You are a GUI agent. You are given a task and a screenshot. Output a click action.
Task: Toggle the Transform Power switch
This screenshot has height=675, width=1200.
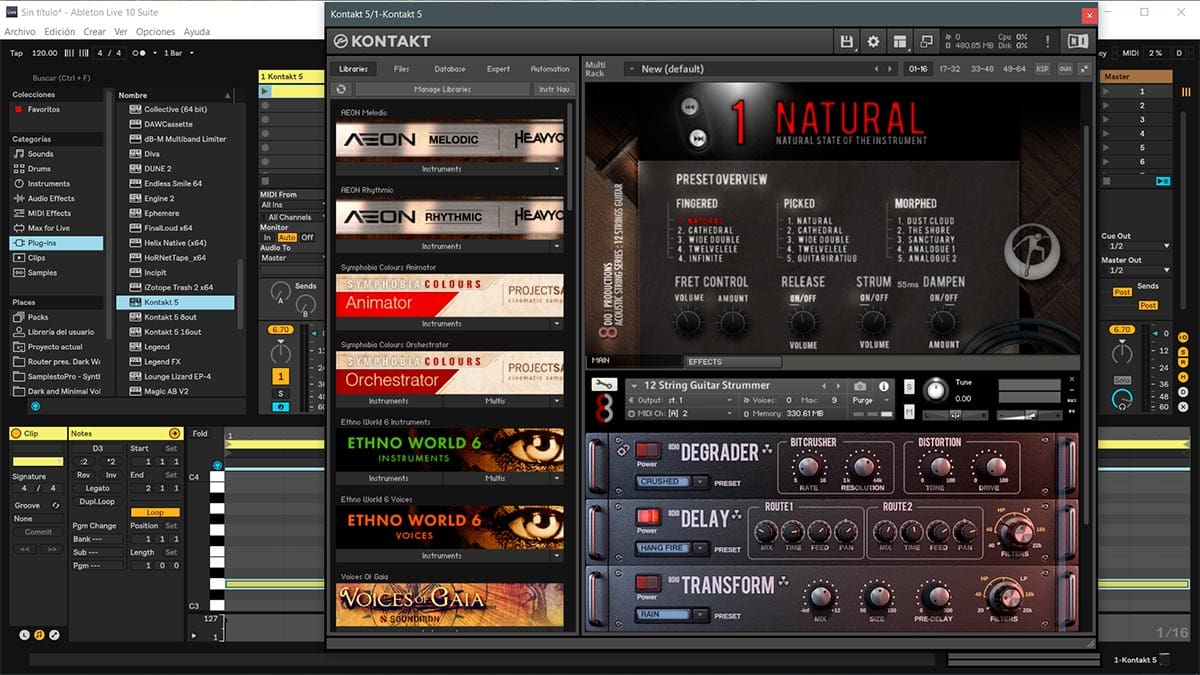click(648, 584)
